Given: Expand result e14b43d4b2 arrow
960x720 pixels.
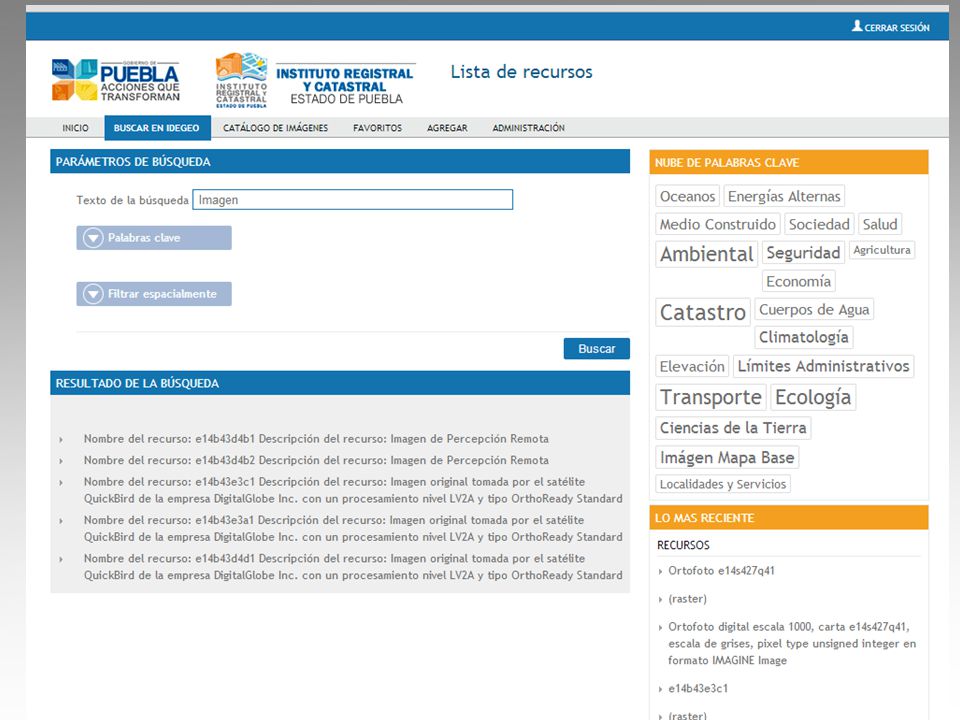Looking at the screenshot, I should [61, 461].
